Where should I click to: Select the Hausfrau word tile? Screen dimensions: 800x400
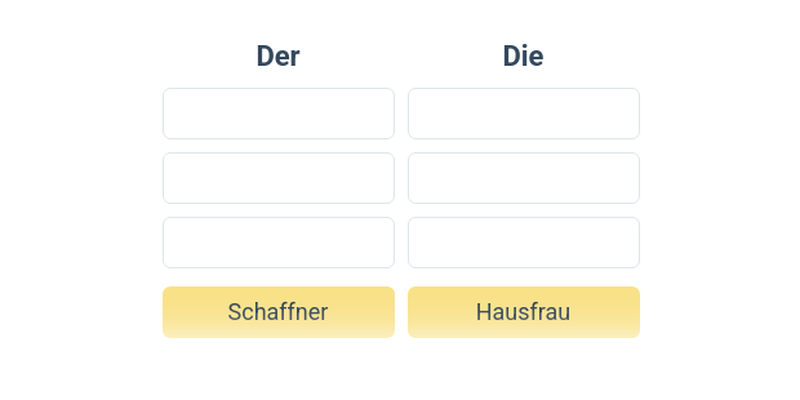pyautogui.click(x=523, y=312)
